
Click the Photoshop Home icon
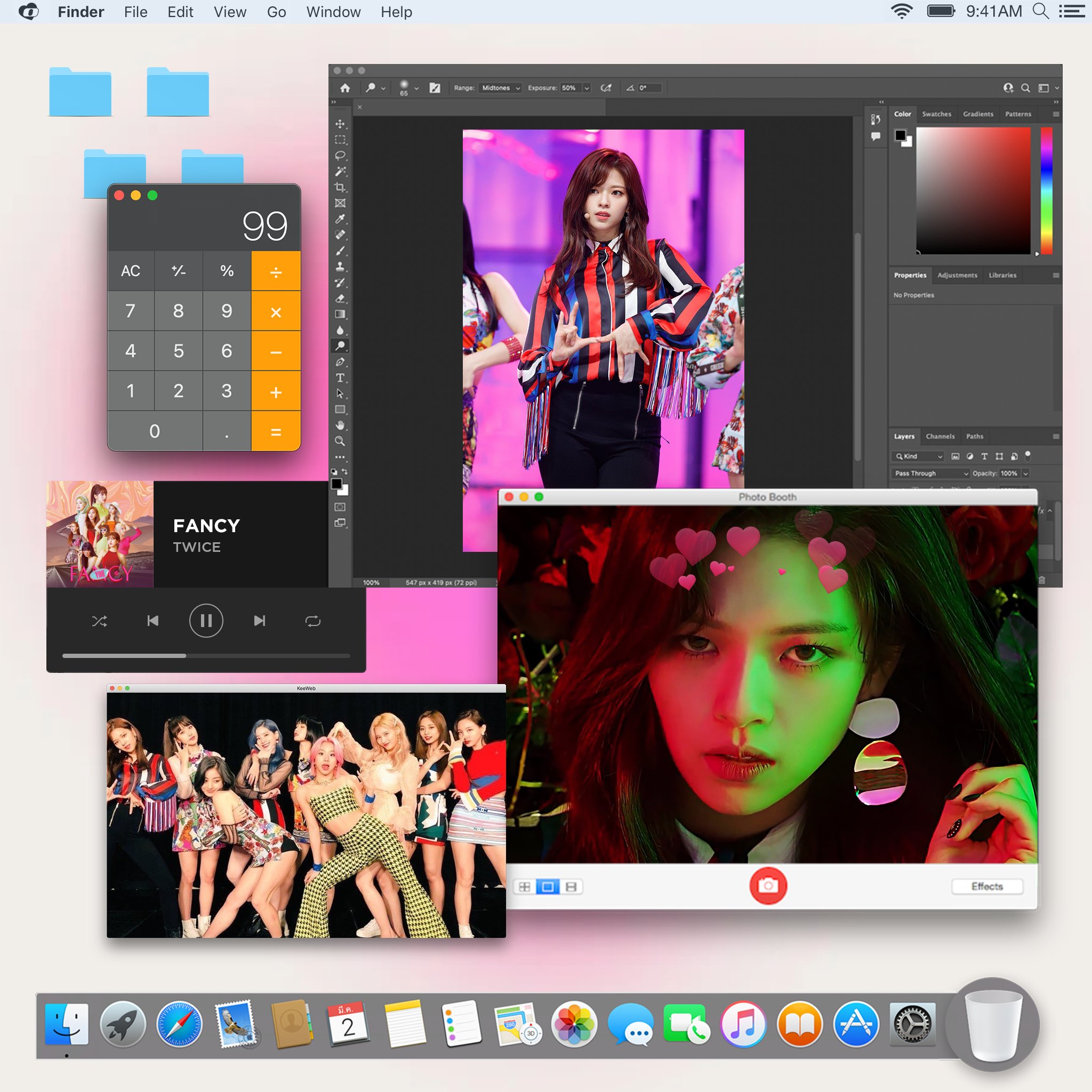[345, 88]
